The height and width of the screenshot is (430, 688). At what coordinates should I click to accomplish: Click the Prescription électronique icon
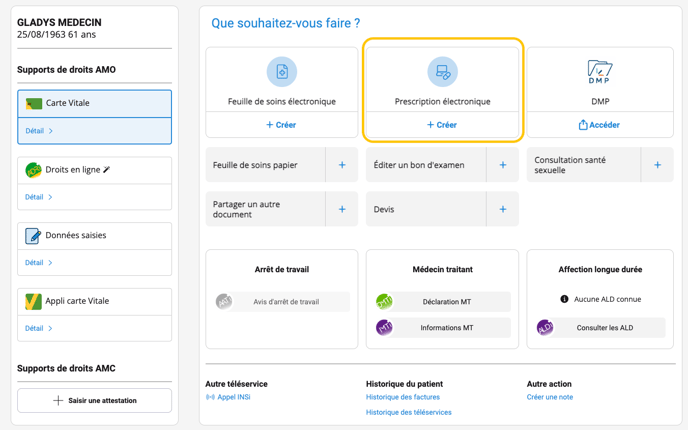442,72
